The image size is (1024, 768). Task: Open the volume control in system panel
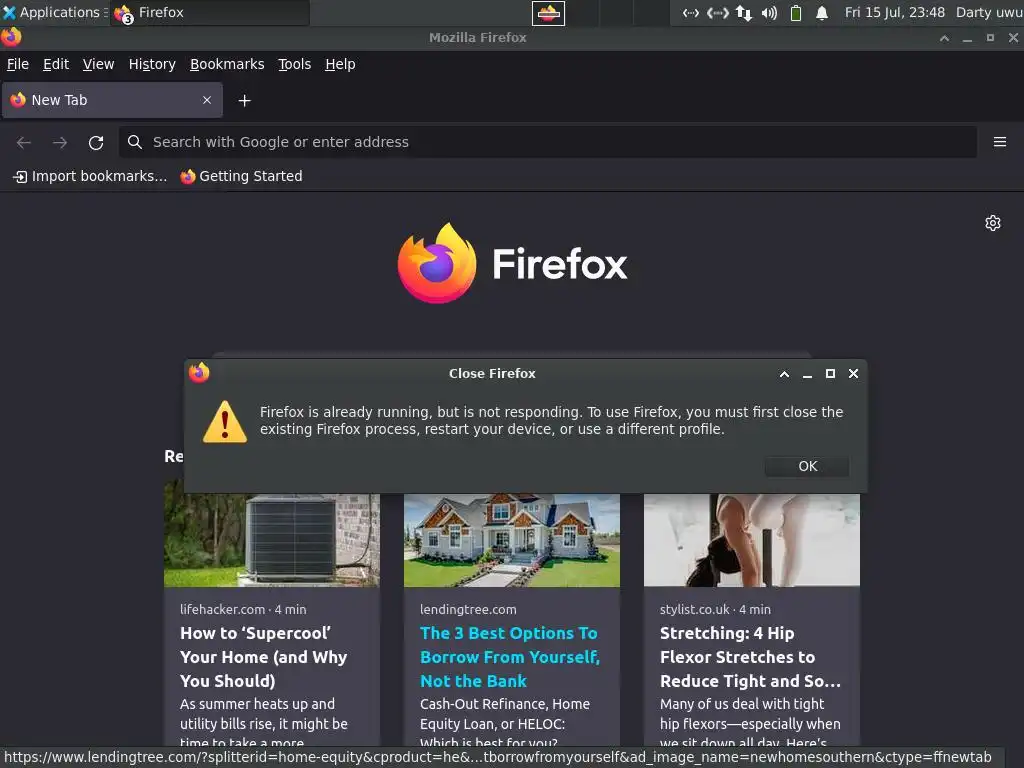769,12
